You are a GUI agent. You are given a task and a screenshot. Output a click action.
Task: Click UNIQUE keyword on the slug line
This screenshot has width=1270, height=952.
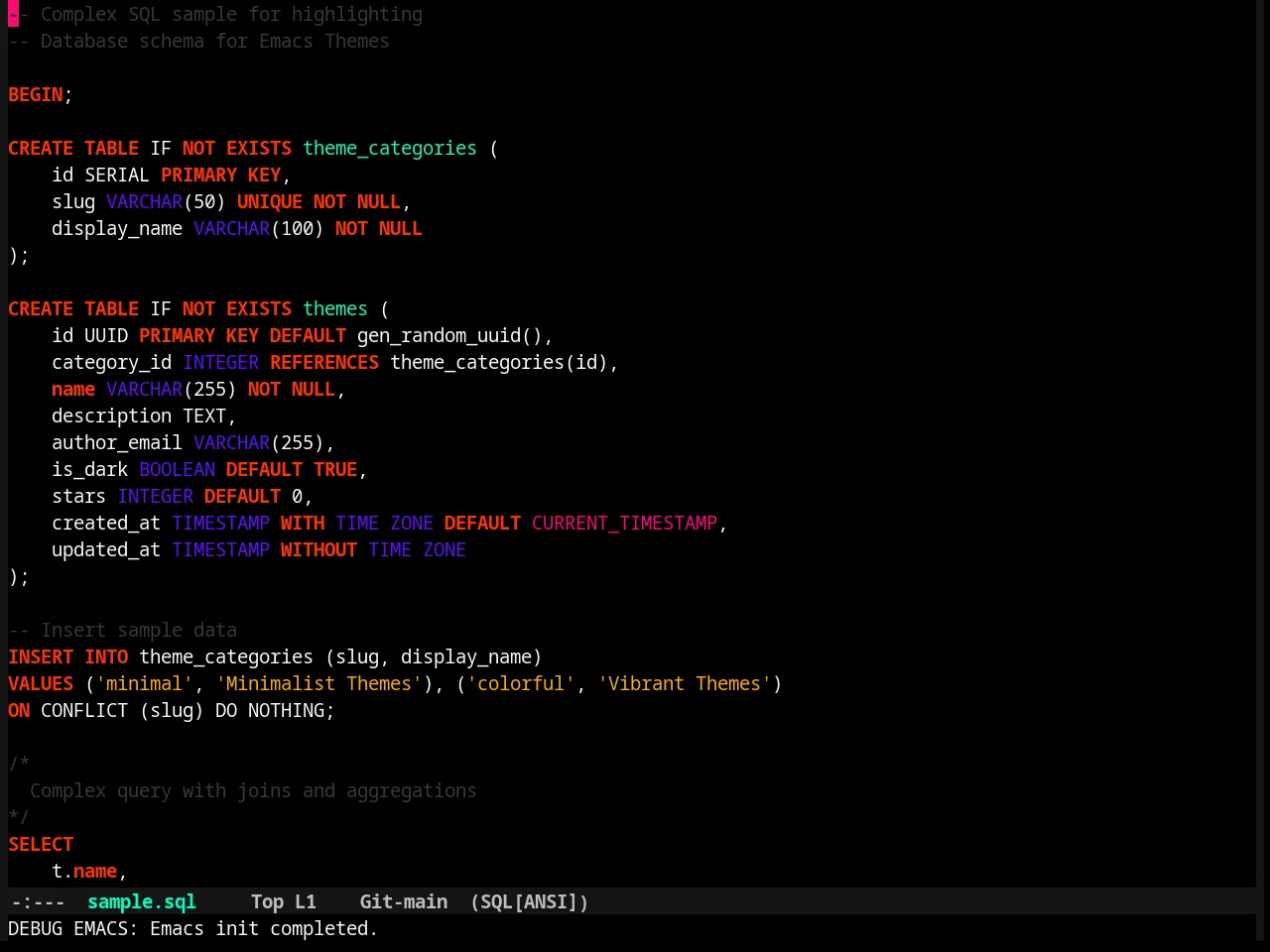[270, 201]
